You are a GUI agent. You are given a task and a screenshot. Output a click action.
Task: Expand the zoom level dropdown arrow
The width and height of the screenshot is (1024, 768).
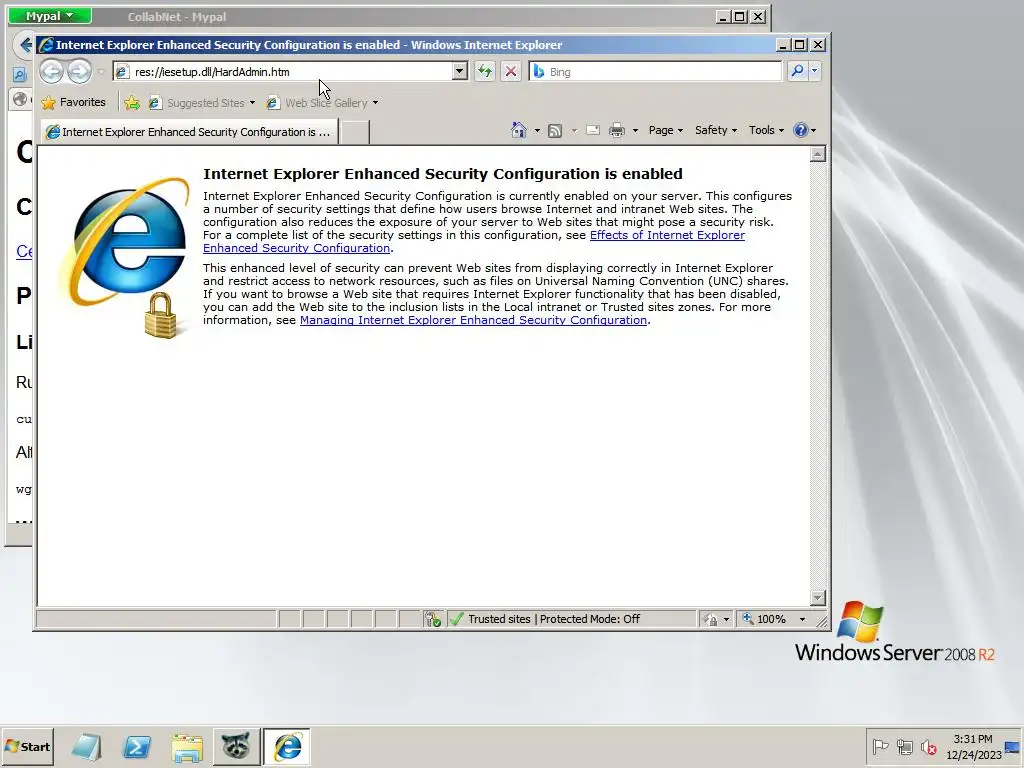pos(802,619)
